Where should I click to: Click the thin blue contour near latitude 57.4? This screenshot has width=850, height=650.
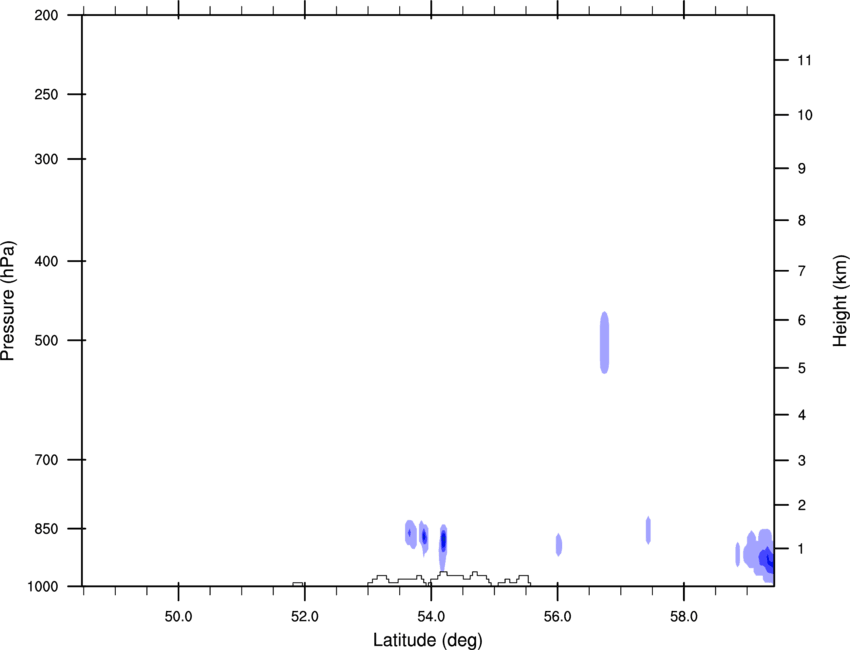pyautogui.click(x=648, y=530)
